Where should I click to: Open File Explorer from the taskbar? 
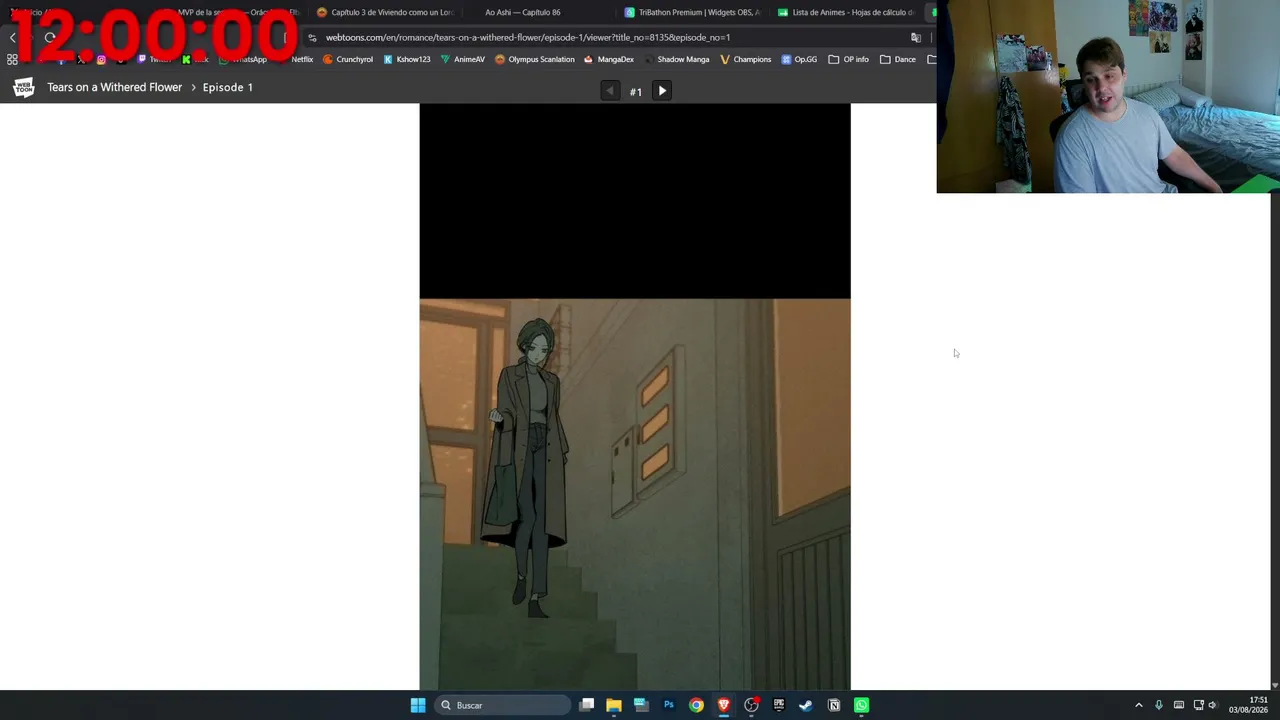tap(614, 706)
